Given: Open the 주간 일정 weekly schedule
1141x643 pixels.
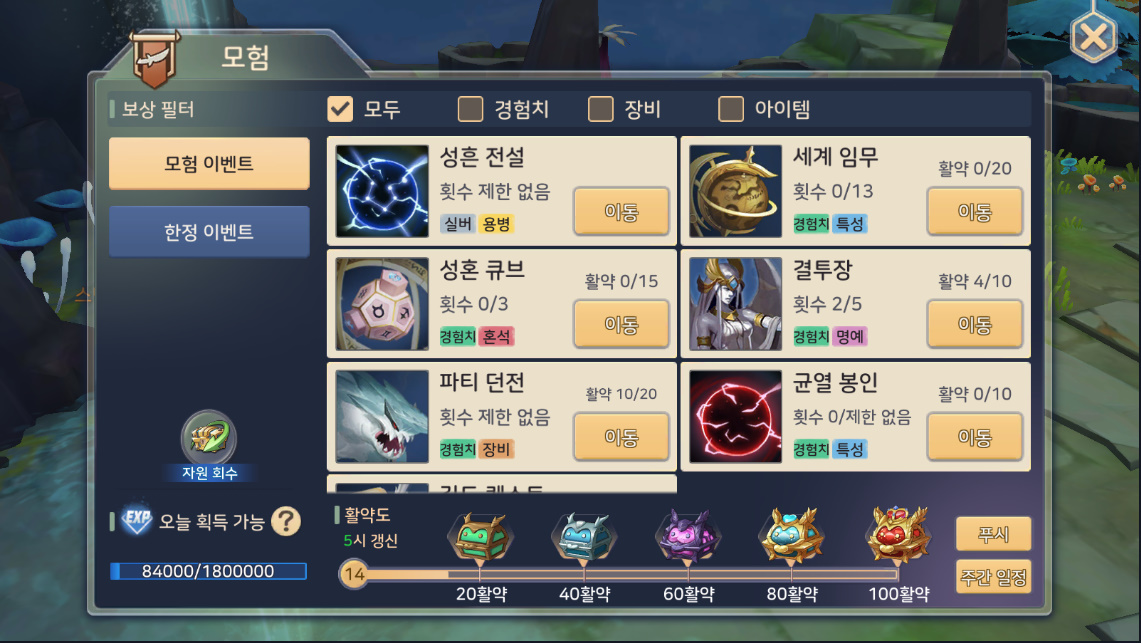Looking at the screenshot, I should point(993,578).
